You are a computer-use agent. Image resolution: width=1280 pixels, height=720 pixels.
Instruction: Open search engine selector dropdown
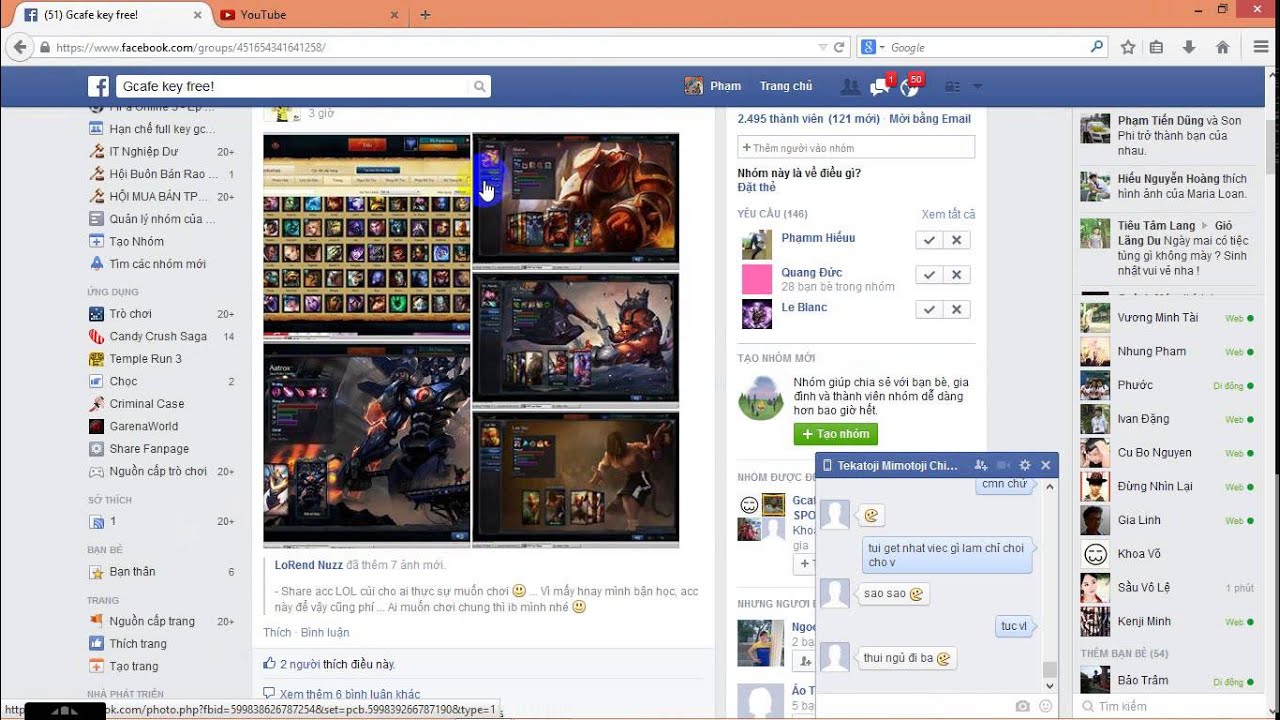point(874,47)
